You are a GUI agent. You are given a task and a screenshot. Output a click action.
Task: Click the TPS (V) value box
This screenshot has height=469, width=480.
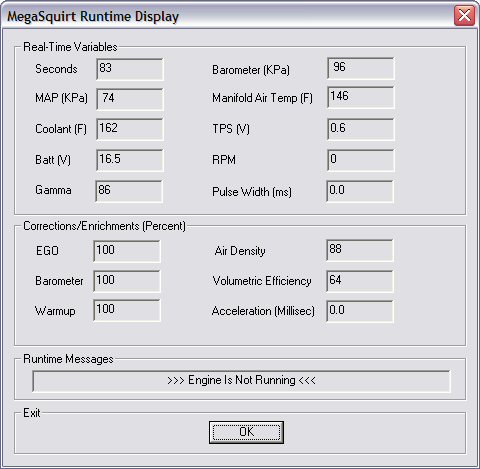(x=361, y=129)
